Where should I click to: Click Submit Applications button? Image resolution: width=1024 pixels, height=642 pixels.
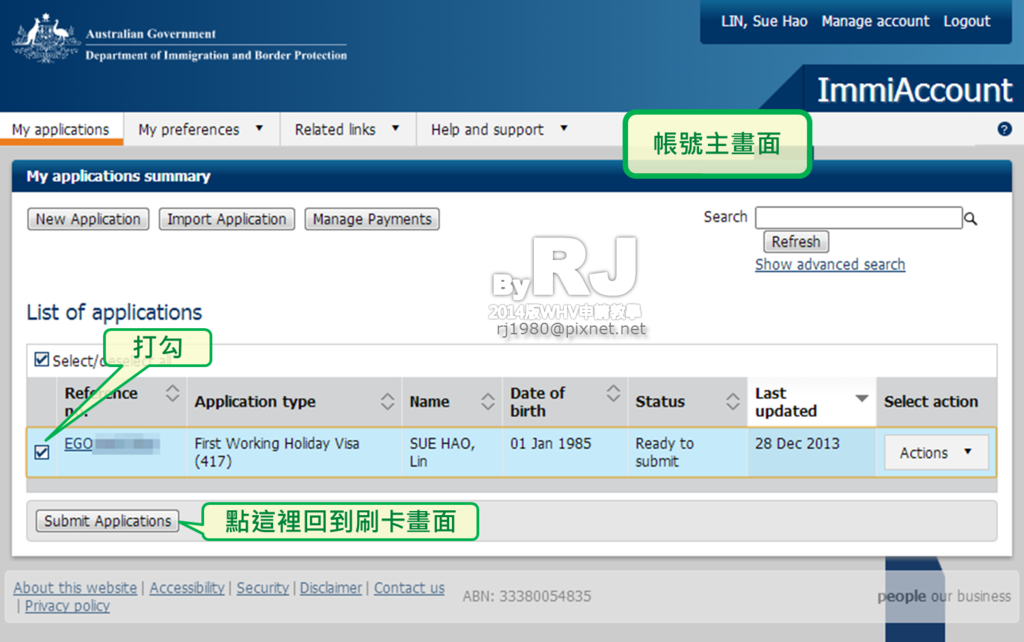click(x=108, y=521)
